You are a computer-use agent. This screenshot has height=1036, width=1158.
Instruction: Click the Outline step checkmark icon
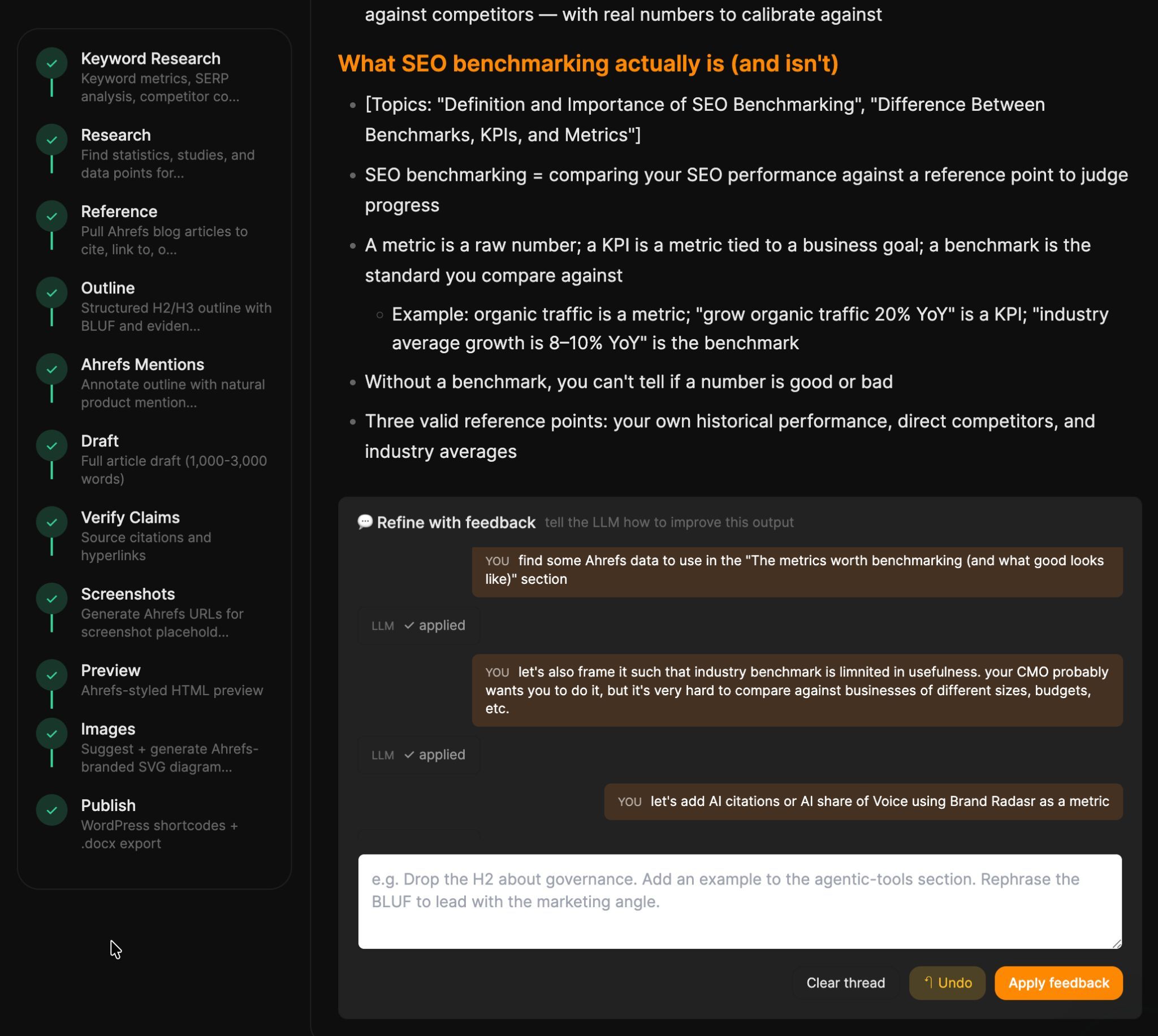pos(52,293)
